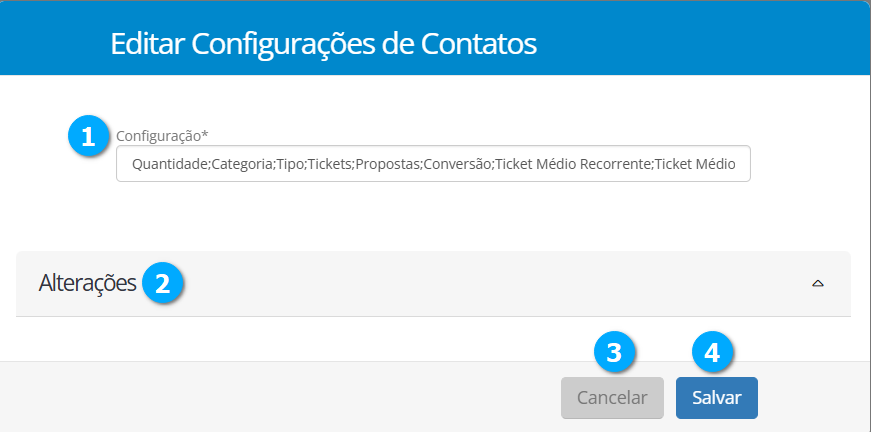
Task: Collapse the Alterações section with the chevron
Action: (x=817, y=284)
